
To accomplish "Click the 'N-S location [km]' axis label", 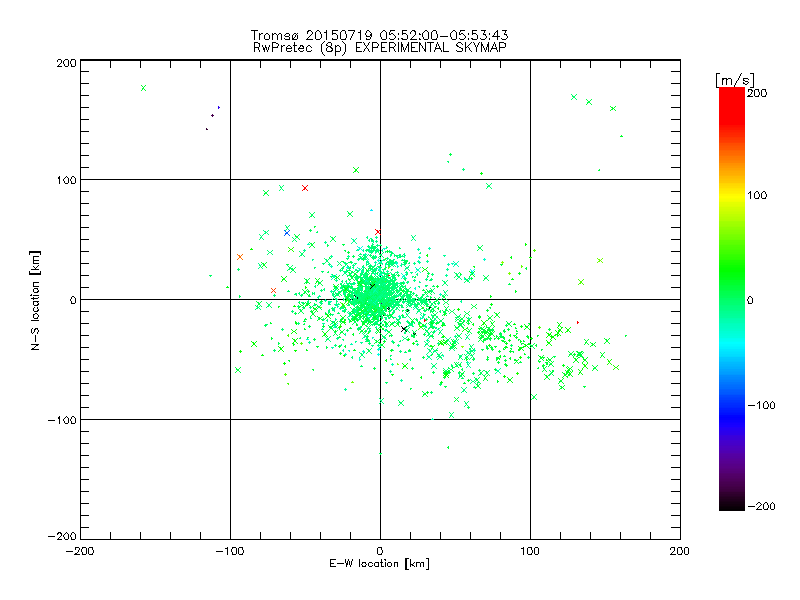I will pos(35,300).
